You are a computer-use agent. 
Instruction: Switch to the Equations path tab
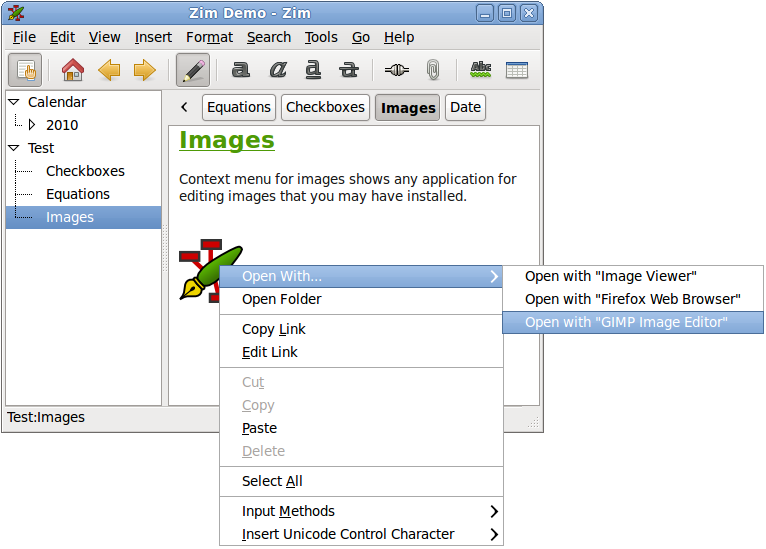coord(239,107)
